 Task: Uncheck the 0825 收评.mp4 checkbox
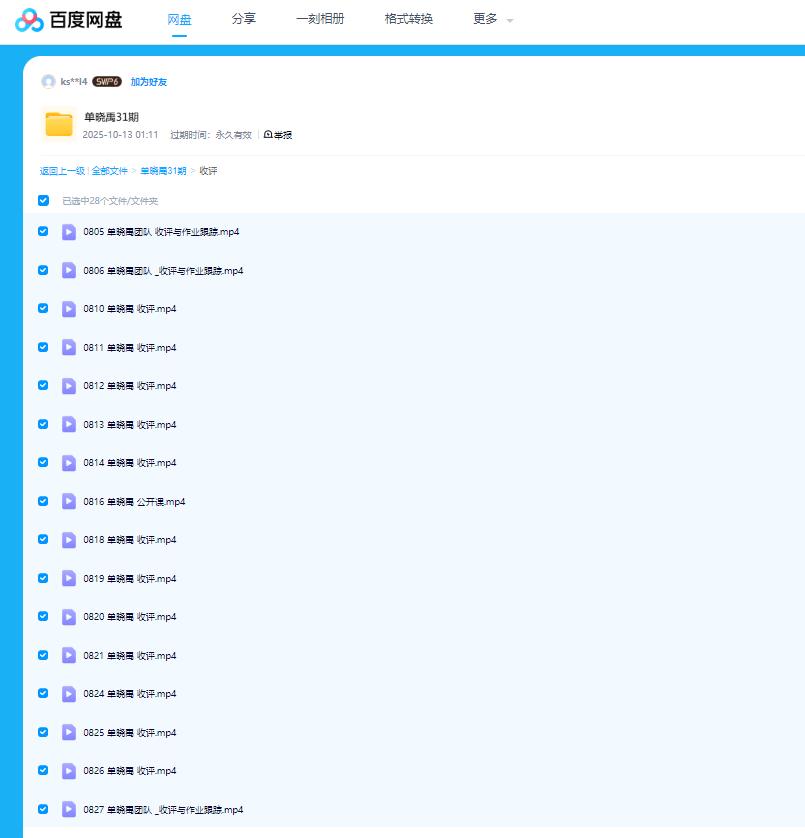[x=43, y=732]
